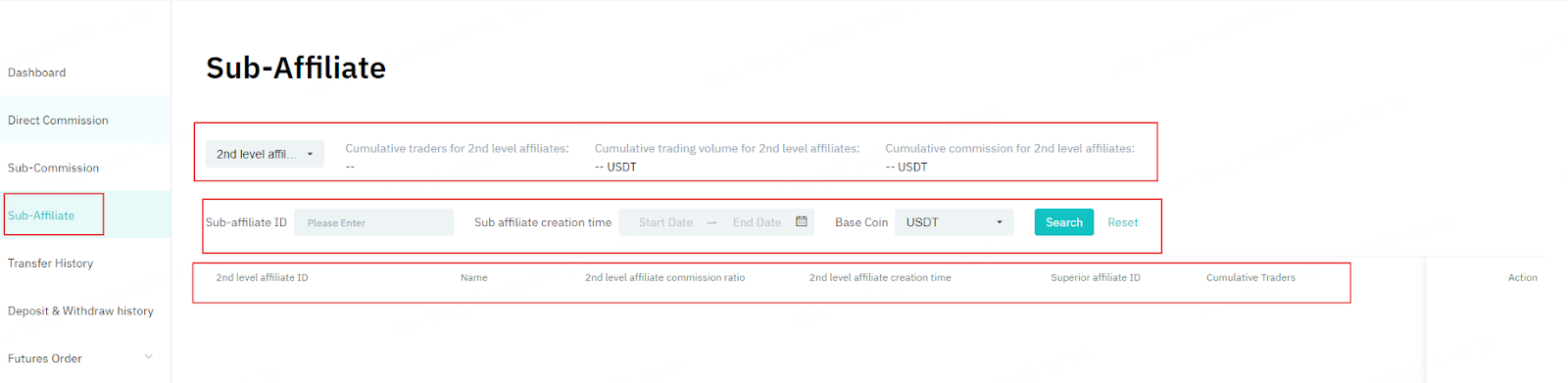This screenshot has height=383, width=1568.
Task: Click the 2nd level affiliate commission ratio header
Action: tap(664, 277)
